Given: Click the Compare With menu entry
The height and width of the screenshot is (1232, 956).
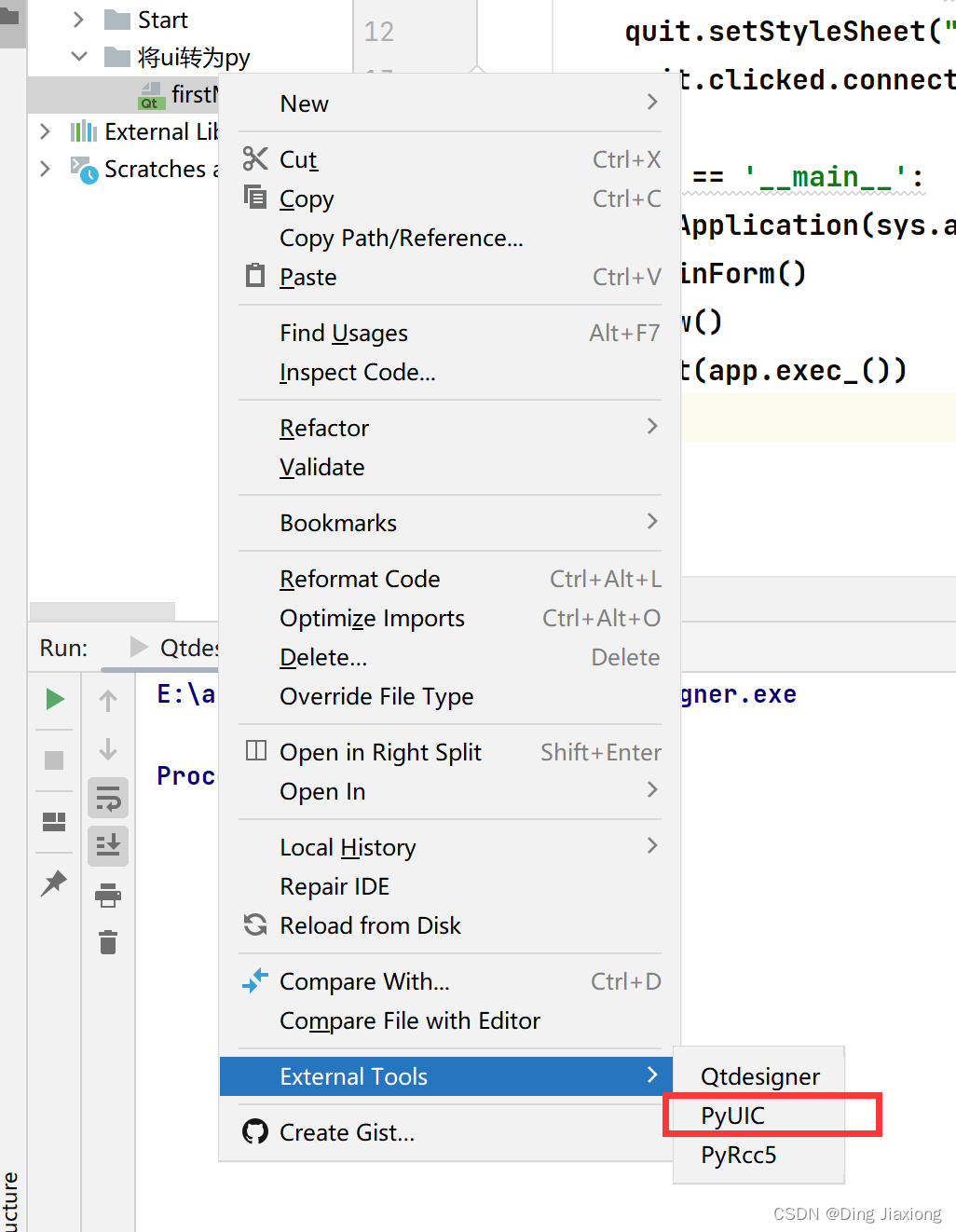Looking at the screenshot, I should coord(364,981).
